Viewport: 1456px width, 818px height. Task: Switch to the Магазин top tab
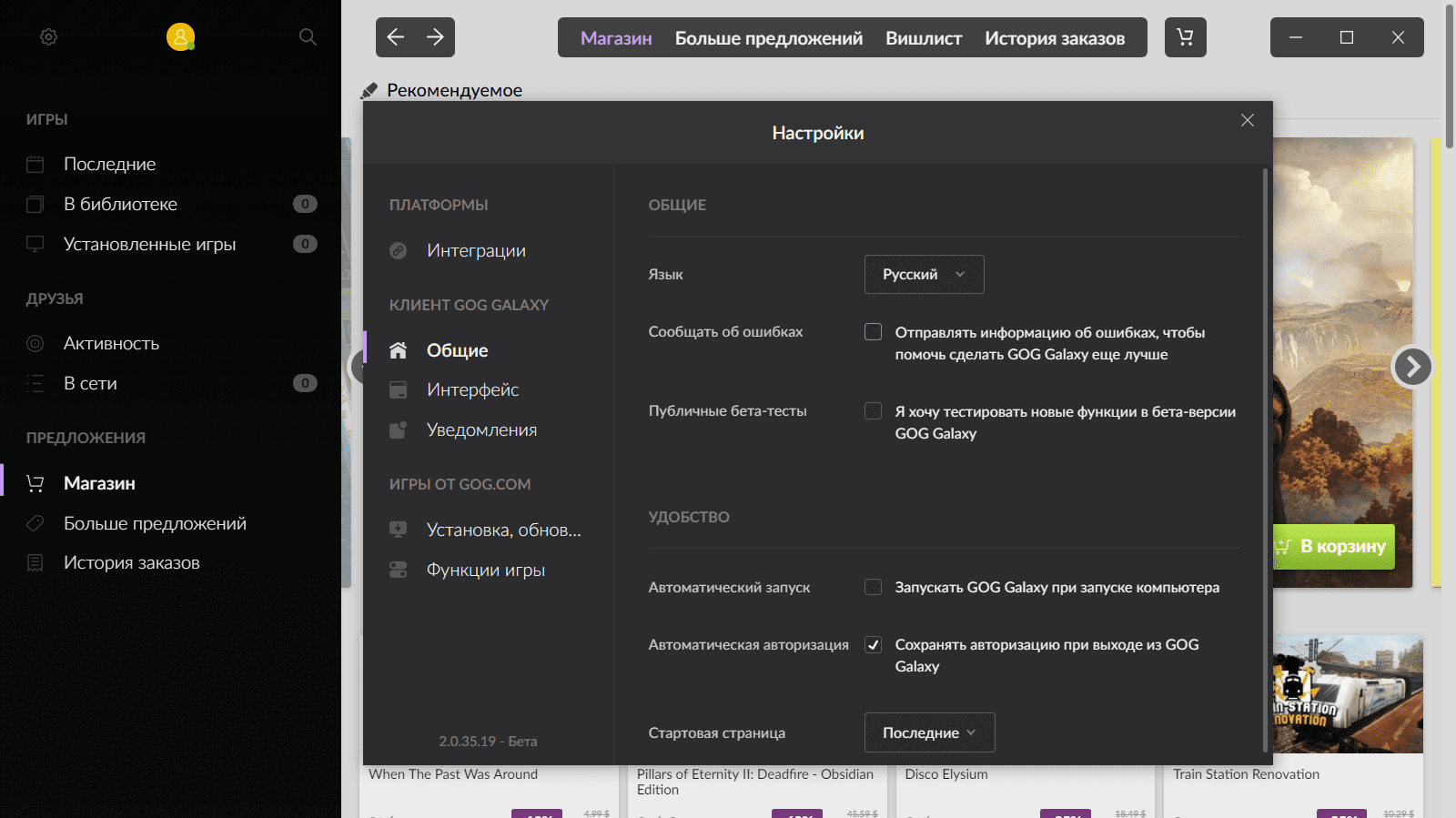pos(616,38)
